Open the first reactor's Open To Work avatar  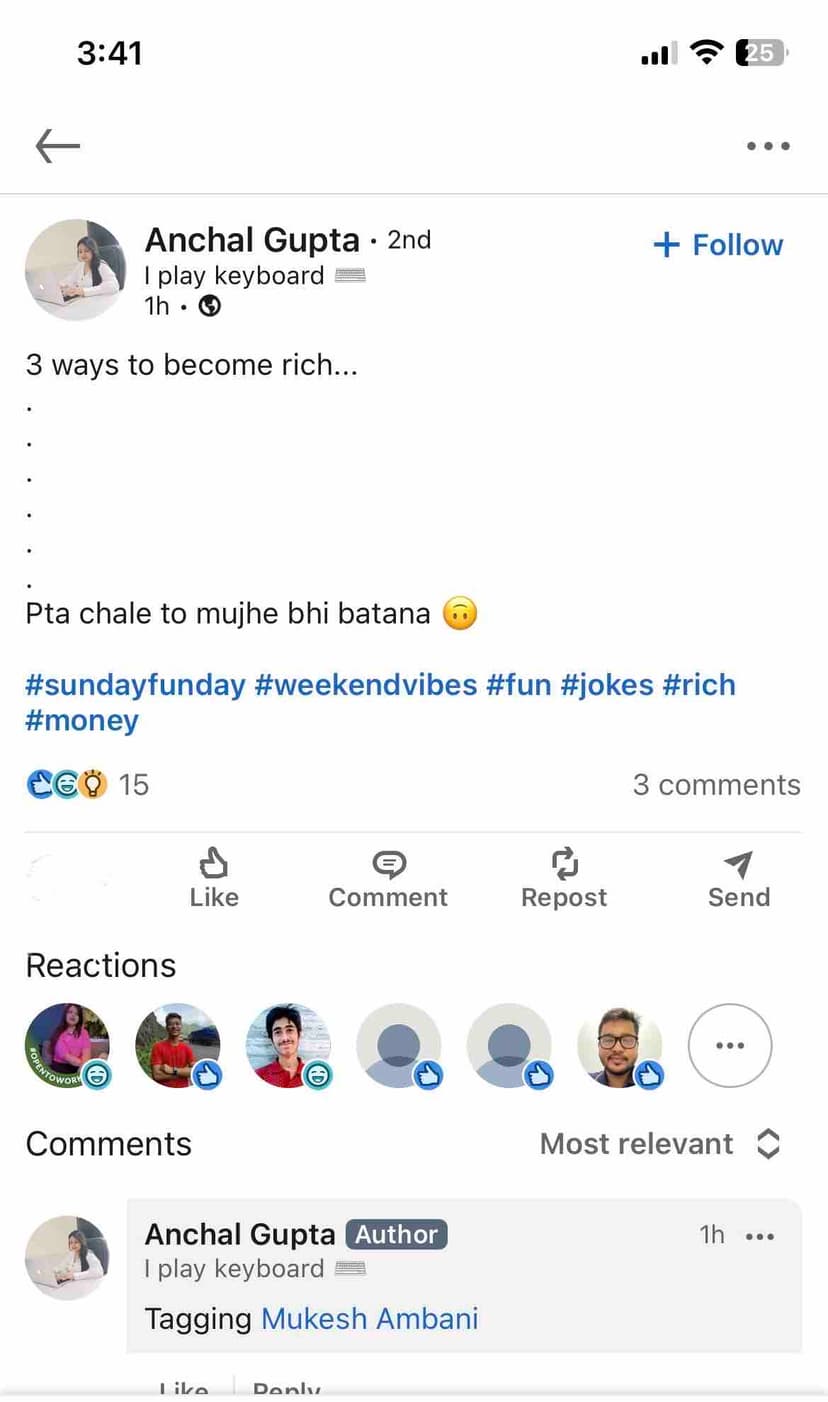click(67, 1045)
